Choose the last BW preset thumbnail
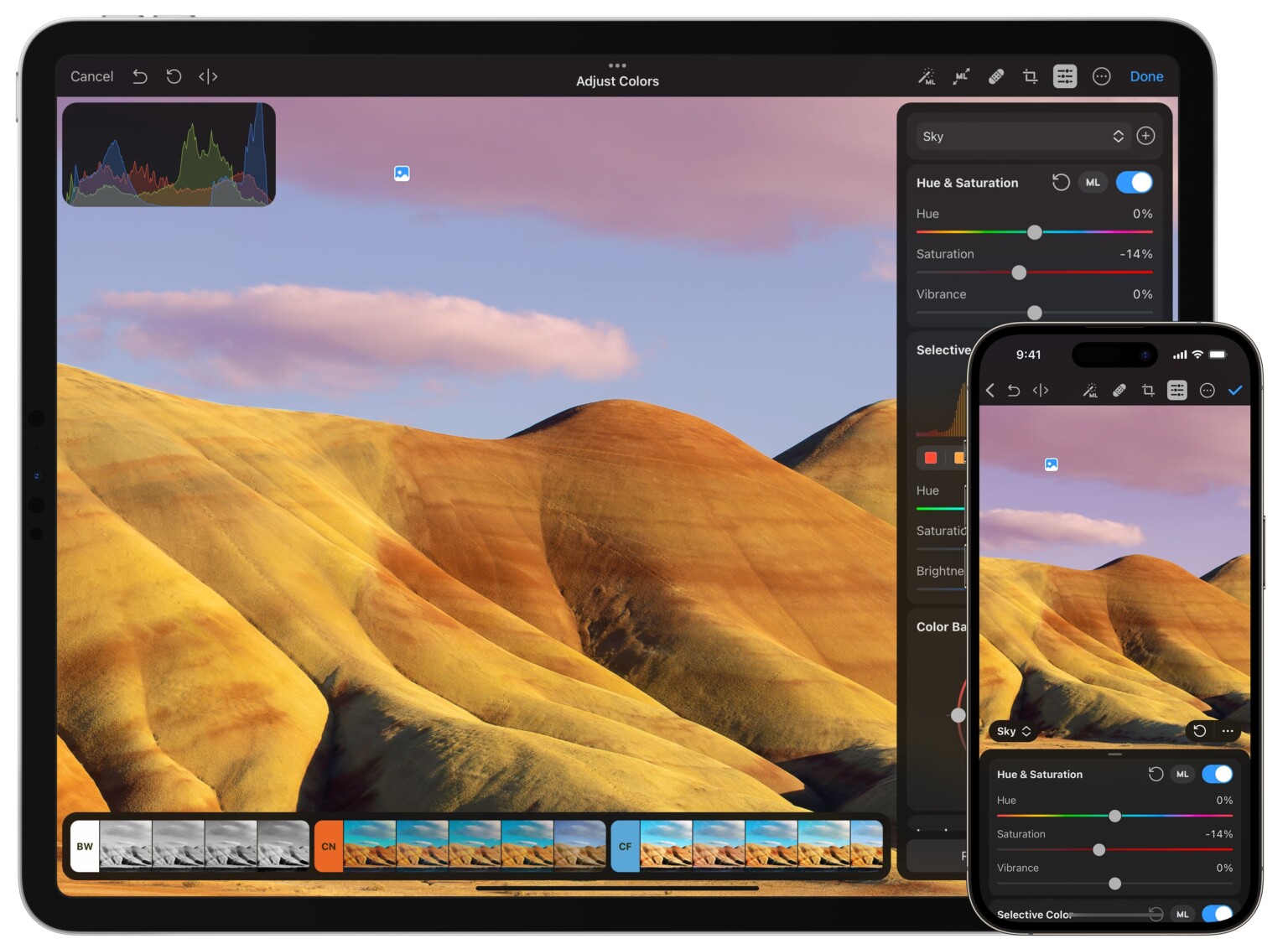This screenshot has height=949, width=1288. click(283, 846)
